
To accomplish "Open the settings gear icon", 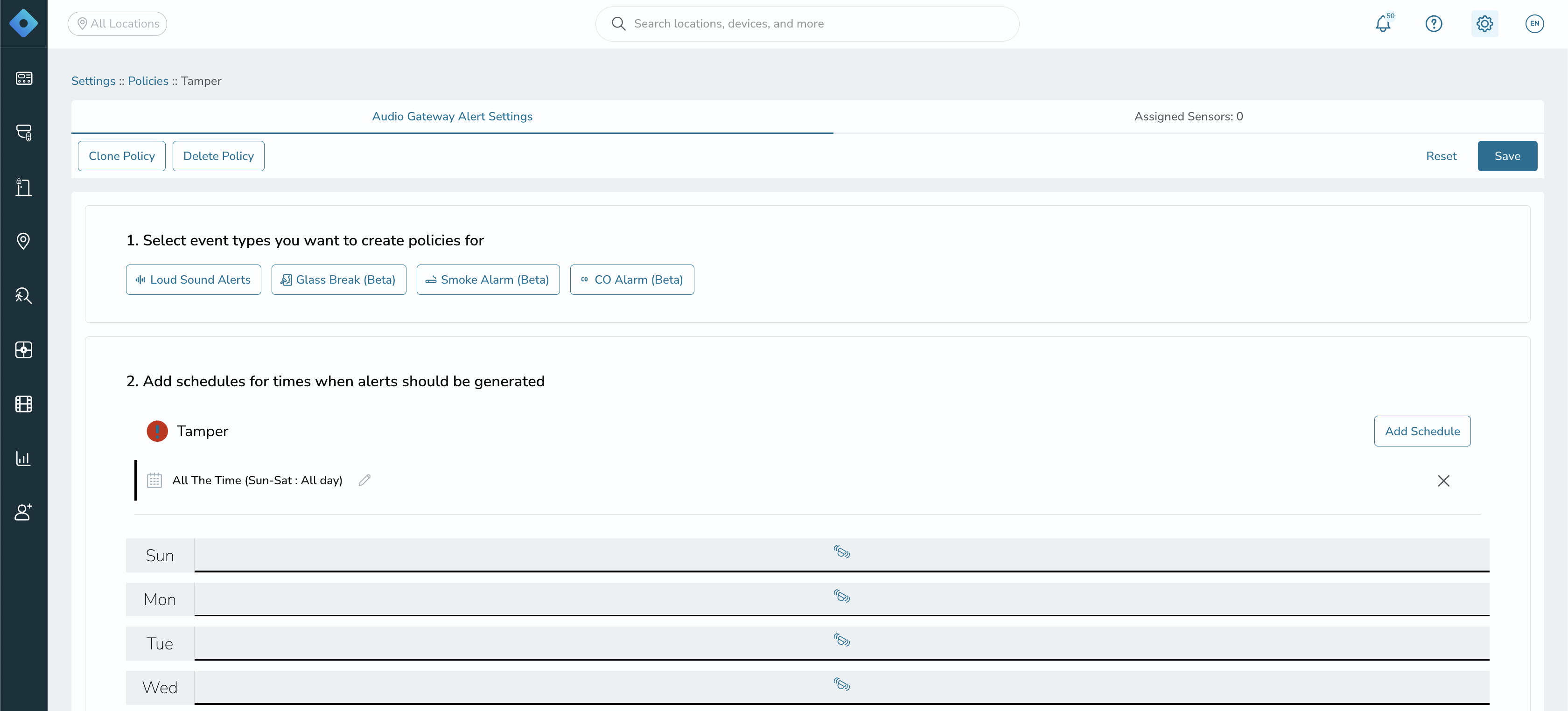I will (1484, 24).
